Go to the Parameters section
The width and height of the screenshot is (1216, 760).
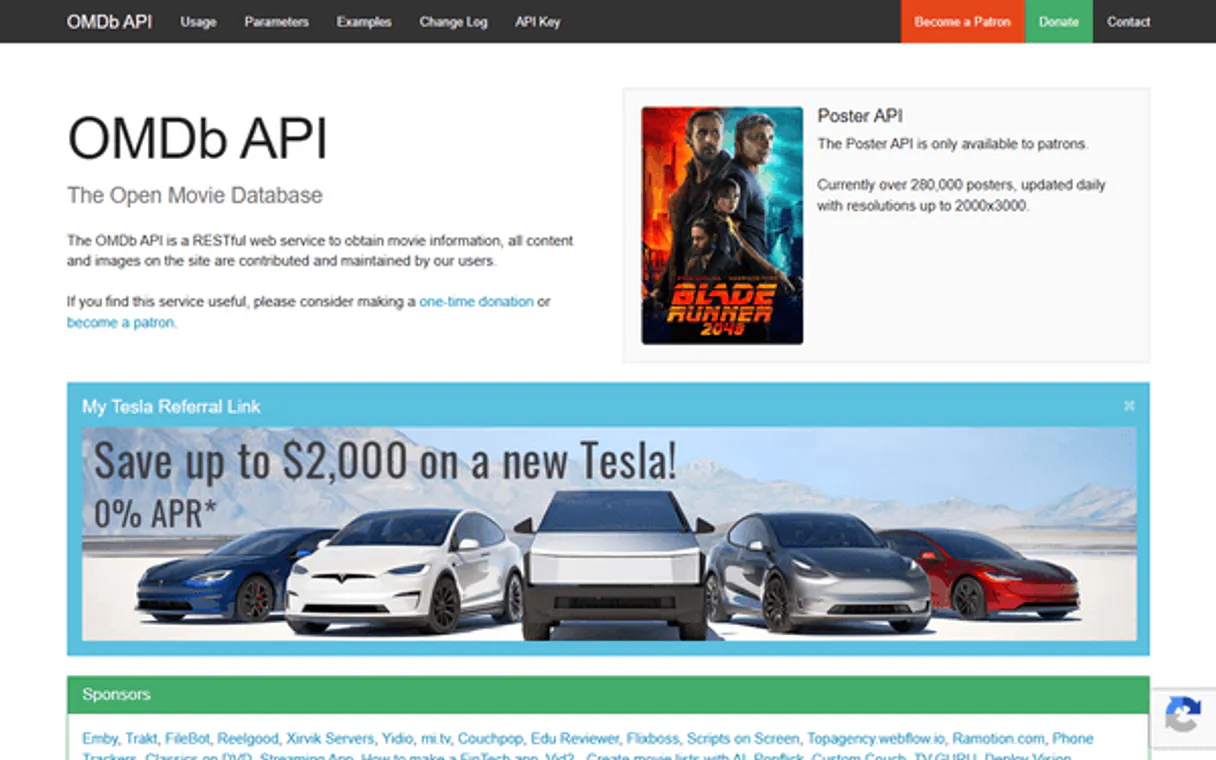click(276, 22)
